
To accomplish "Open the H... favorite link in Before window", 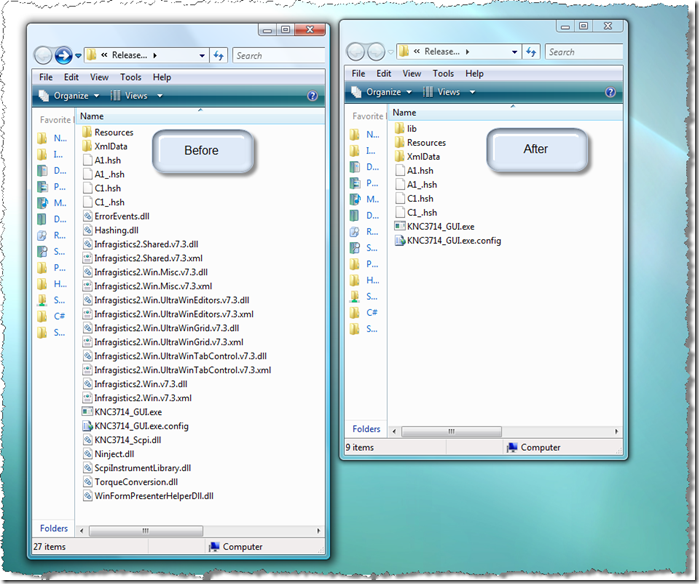I will [x=52, y=284].
